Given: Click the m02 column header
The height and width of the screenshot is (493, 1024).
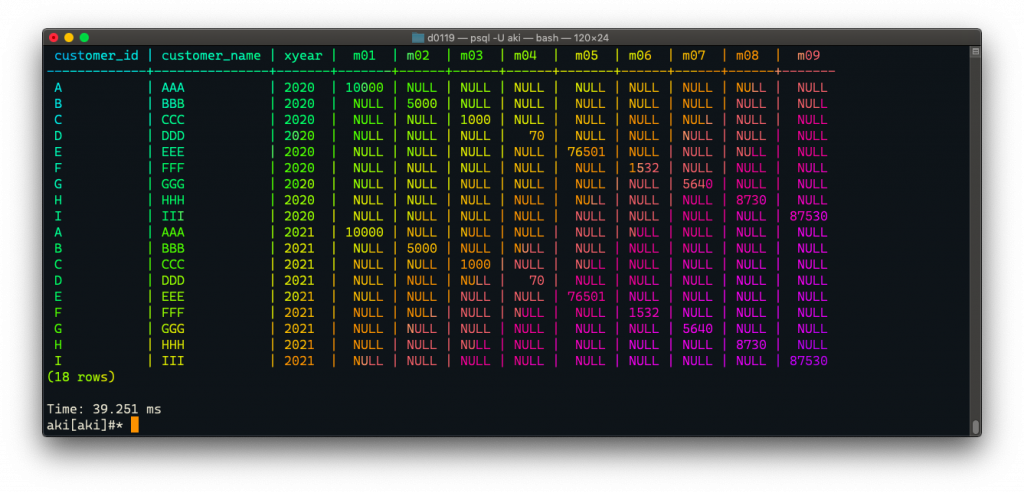Looking at the screenshot, I should tap(418, 56).
